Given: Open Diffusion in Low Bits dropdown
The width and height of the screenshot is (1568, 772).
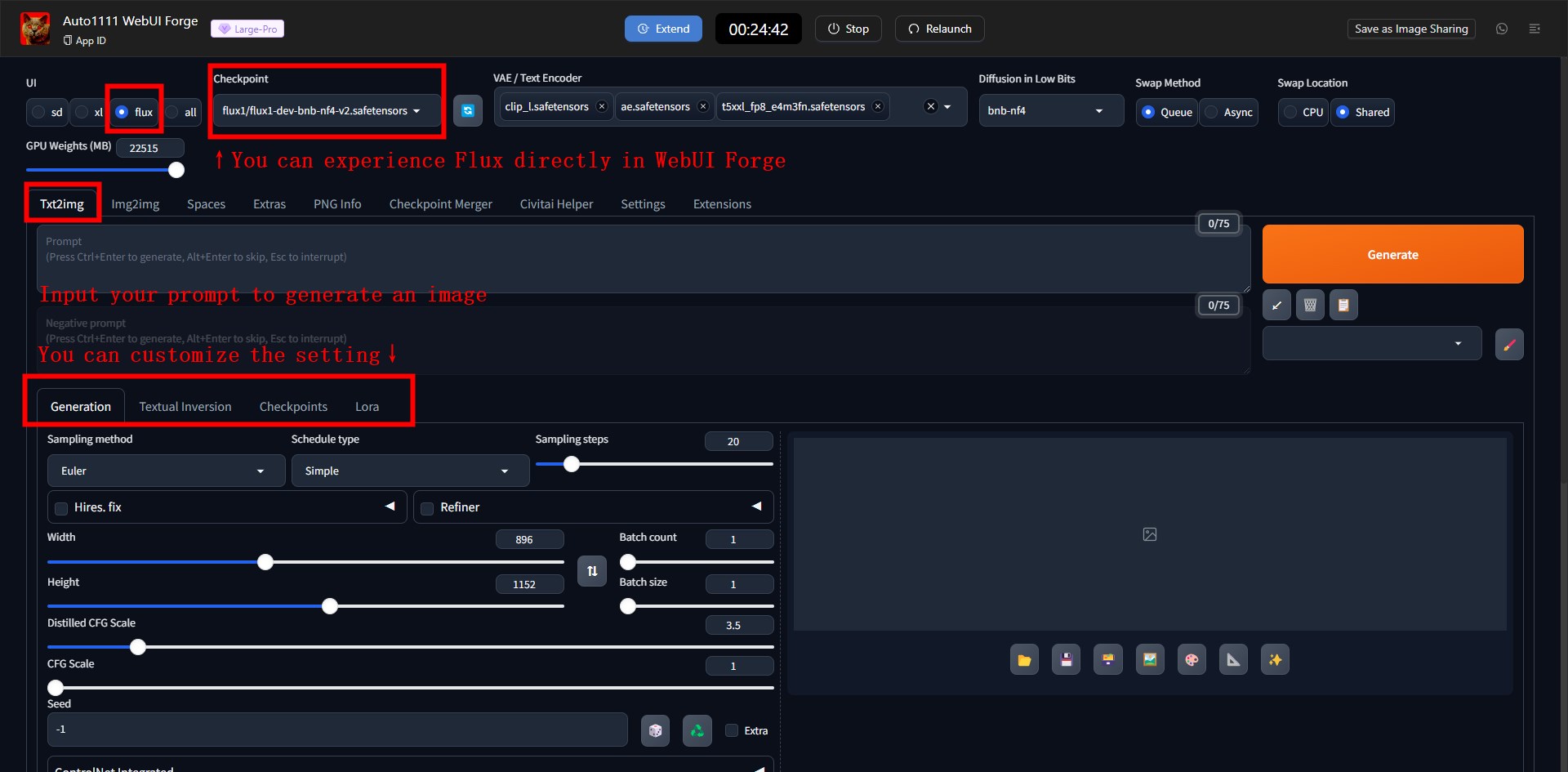Looking at the screenshot, I should [1051, 110].
